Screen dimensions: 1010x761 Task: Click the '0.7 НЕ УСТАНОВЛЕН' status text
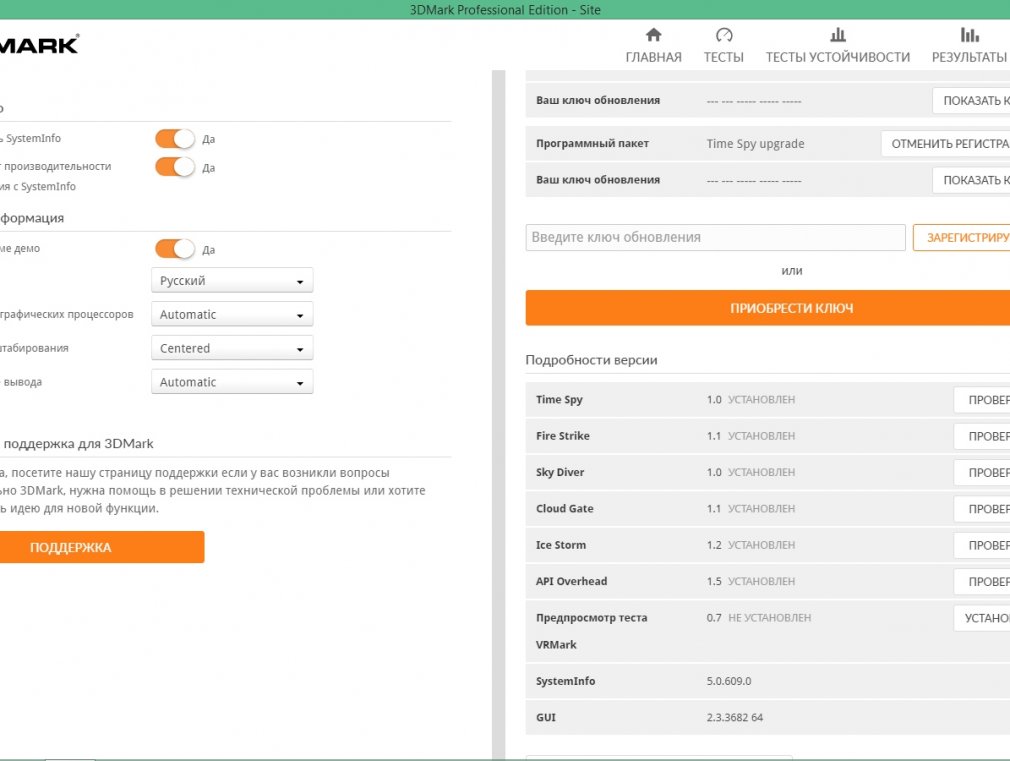click(759, 617)
